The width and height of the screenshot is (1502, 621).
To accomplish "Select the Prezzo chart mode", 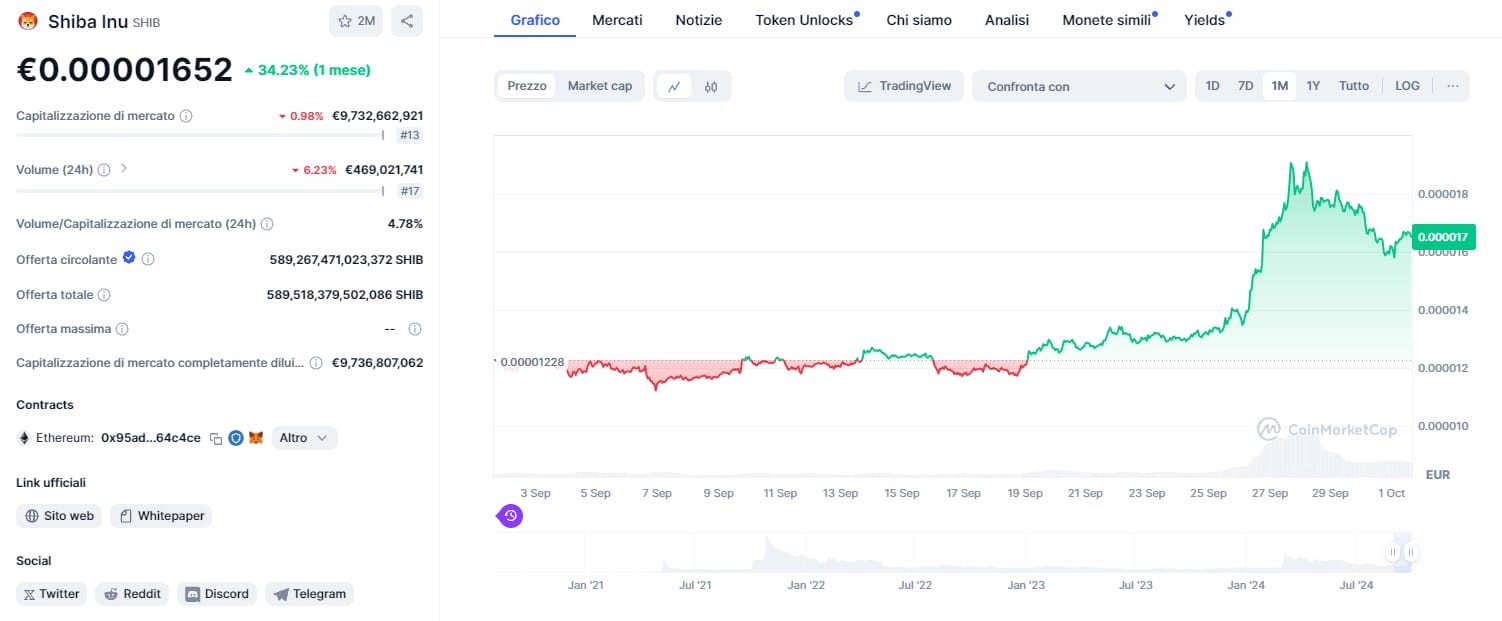I will pos(527,86).
